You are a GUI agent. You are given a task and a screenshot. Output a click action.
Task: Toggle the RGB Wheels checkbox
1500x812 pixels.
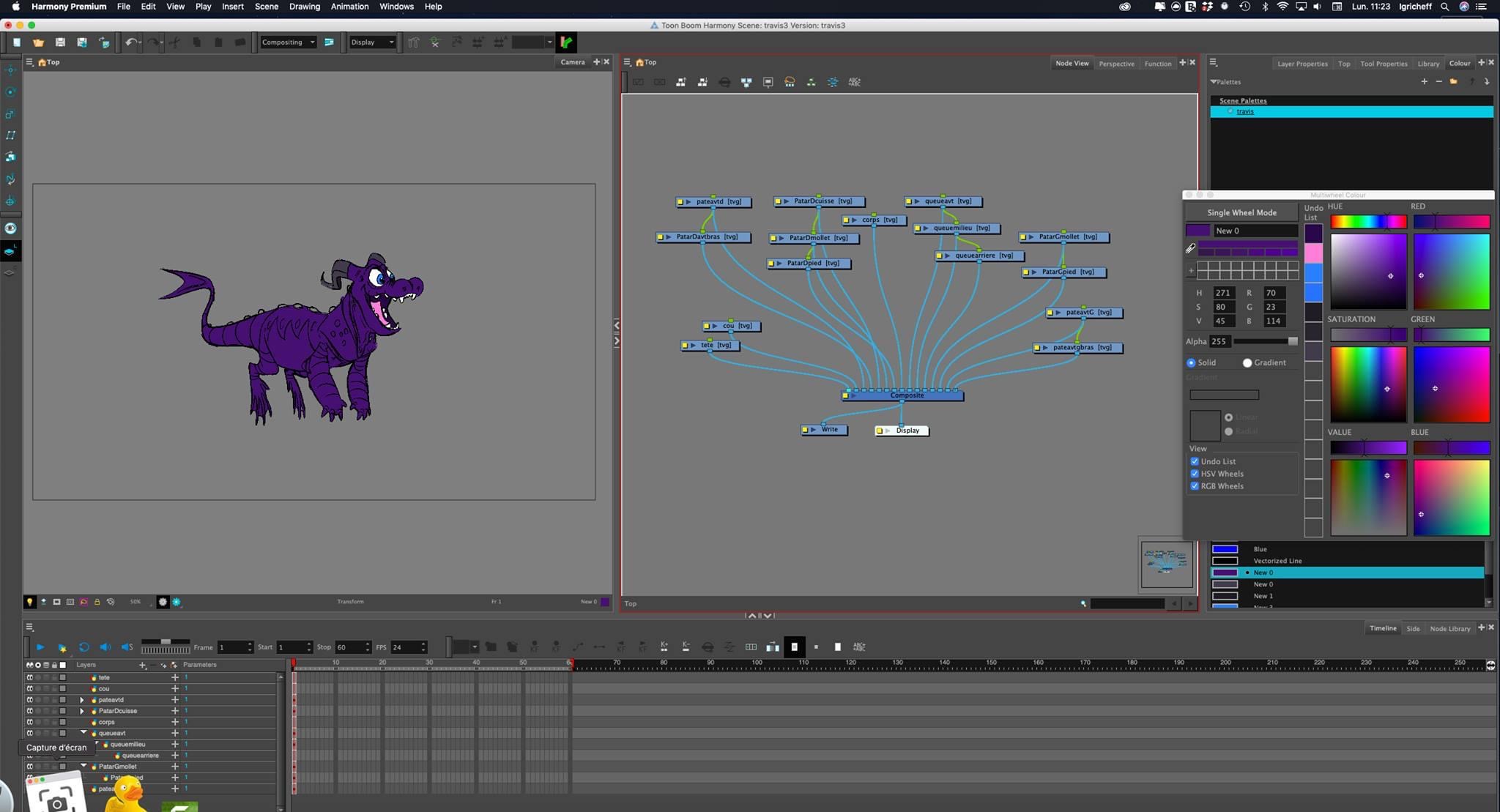(x=1195, y=486)
